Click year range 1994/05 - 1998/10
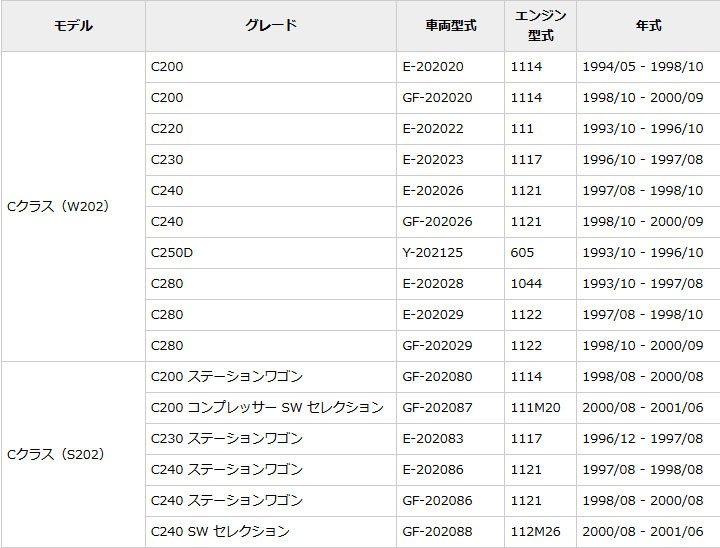The width and height of the screenshot is (720, 548). [643, 67]
